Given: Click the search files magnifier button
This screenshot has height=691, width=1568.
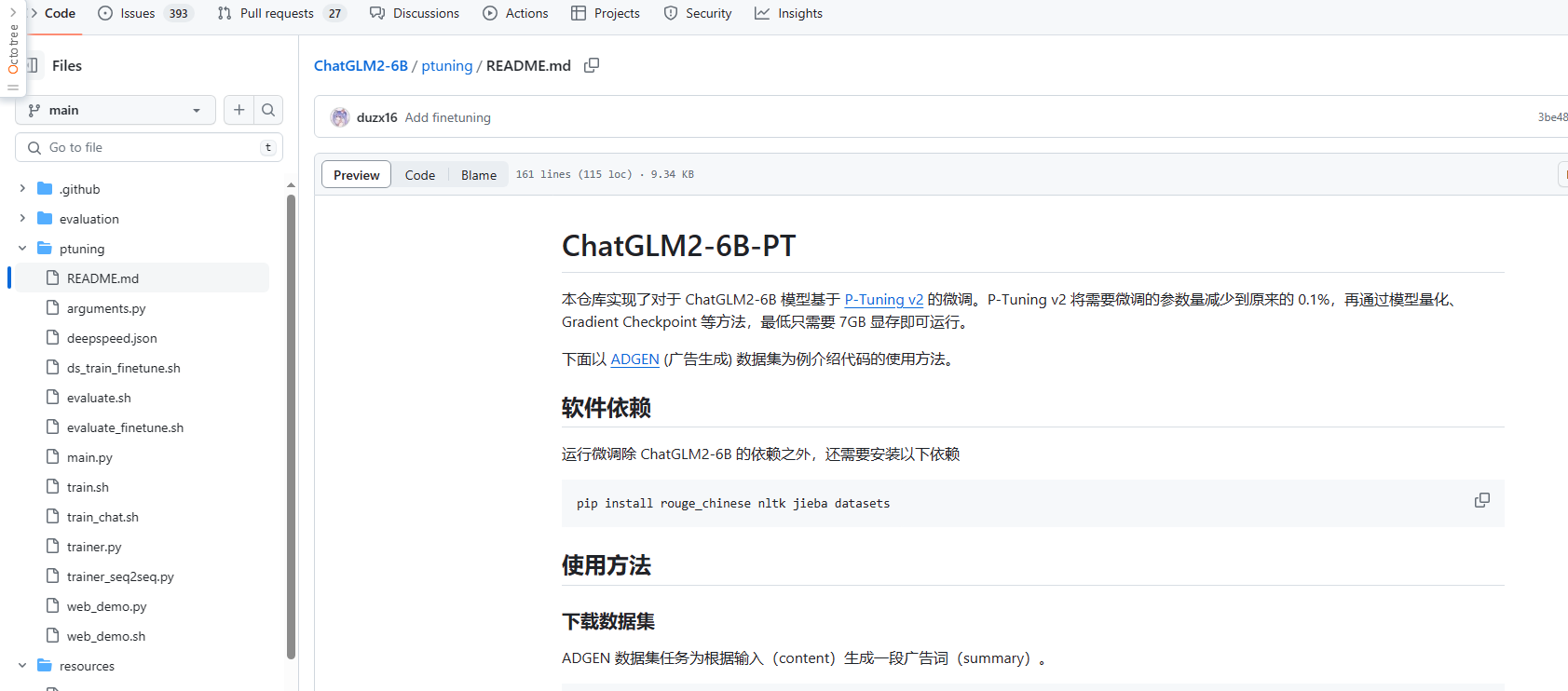Looking at the screenshot, I should [268, 110].
